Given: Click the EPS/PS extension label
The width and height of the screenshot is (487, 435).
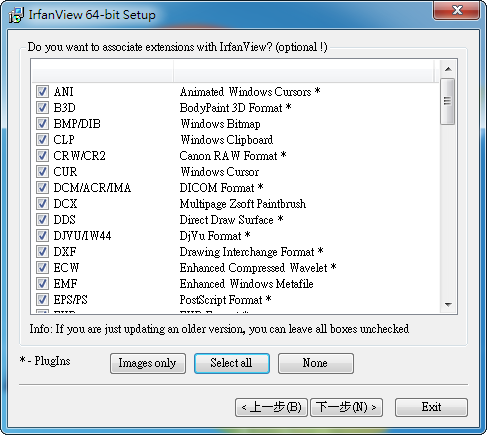Looking at the screenshot, I should click(x=70, y=300).
